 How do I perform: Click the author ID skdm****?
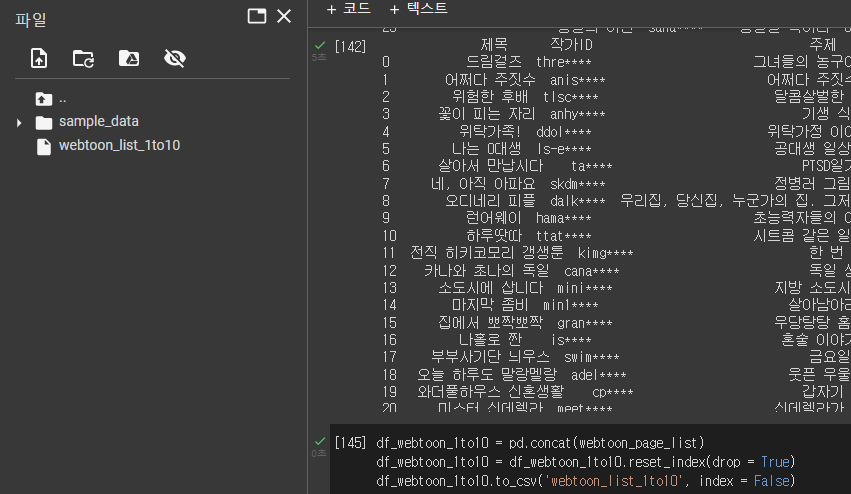pos(577,184)
